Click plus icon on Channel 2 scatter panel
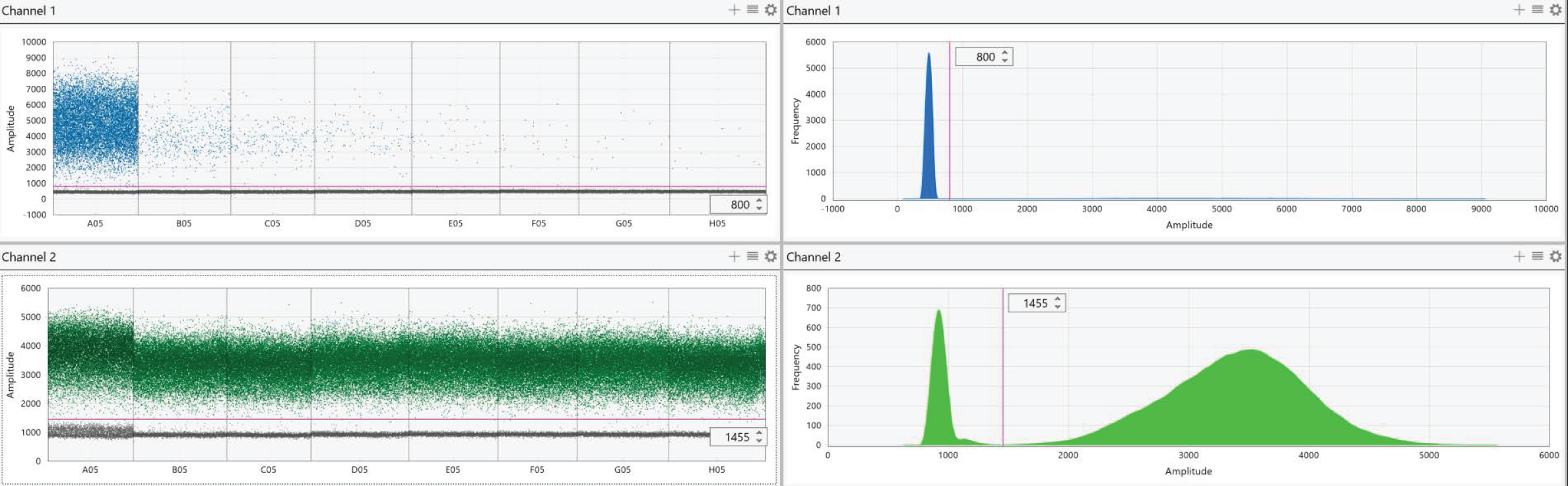This screenshot has width=1568, height=486. click(734, 256)
